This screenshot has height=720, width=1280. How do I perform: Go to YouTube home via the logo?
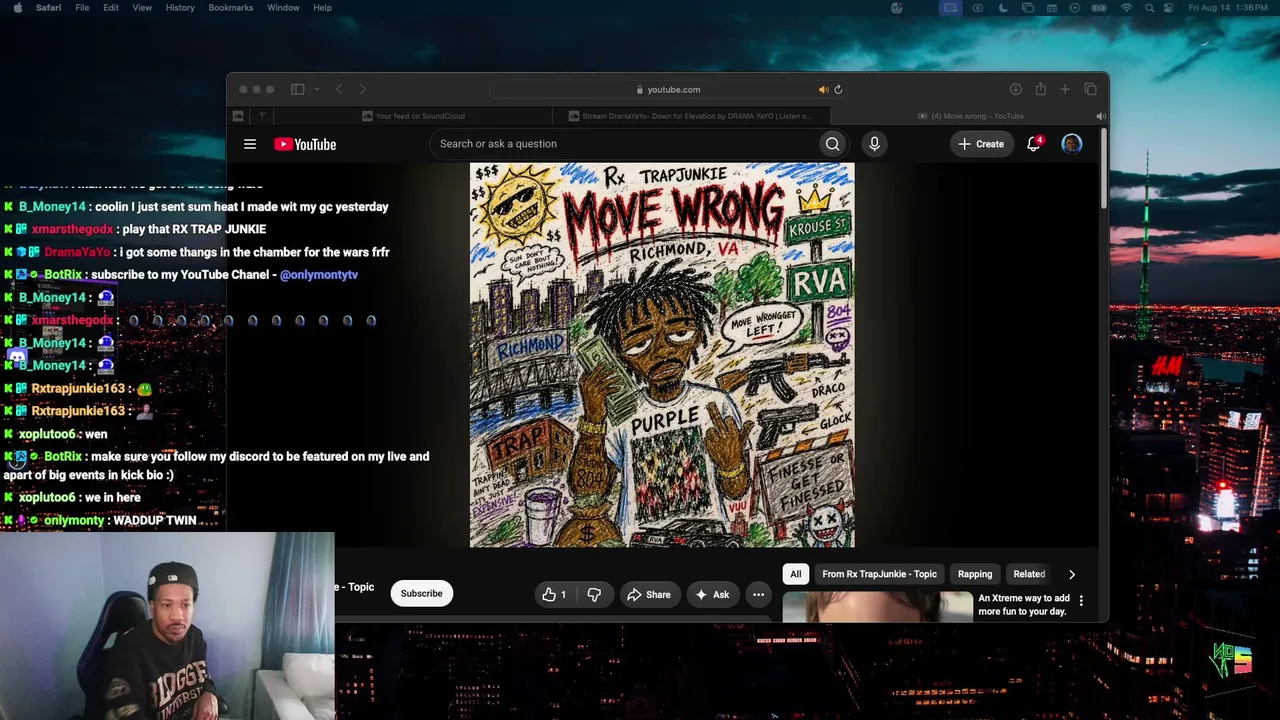click(305, 144)
